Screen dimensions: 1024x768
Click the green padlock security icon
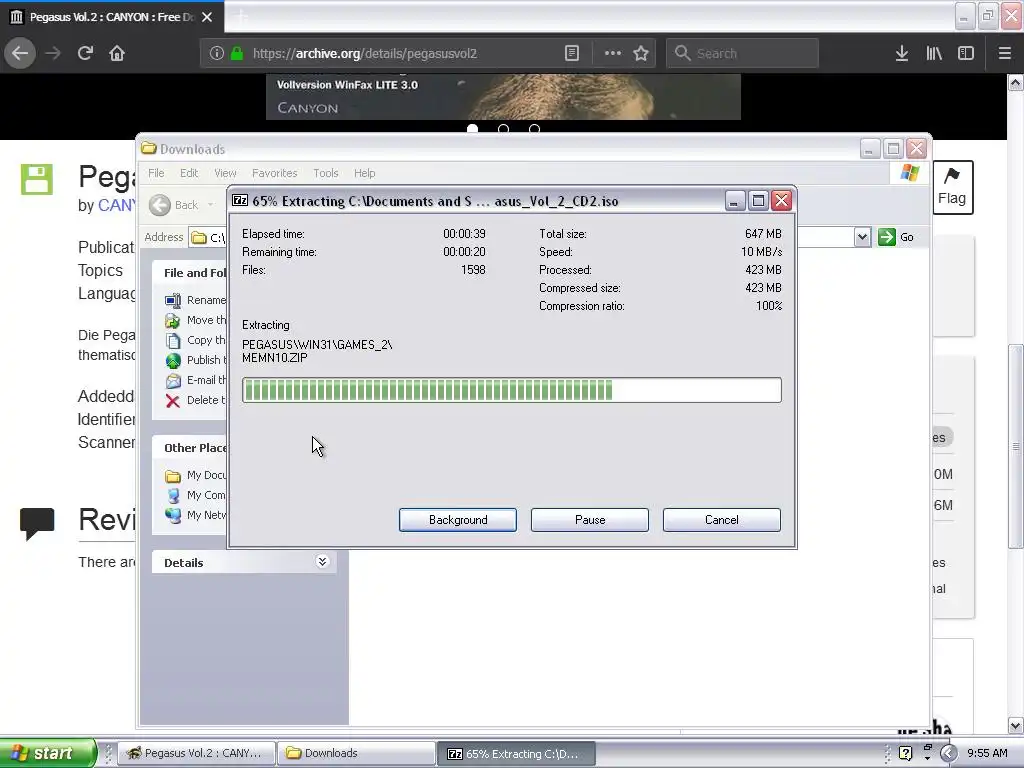click(237, 54)
